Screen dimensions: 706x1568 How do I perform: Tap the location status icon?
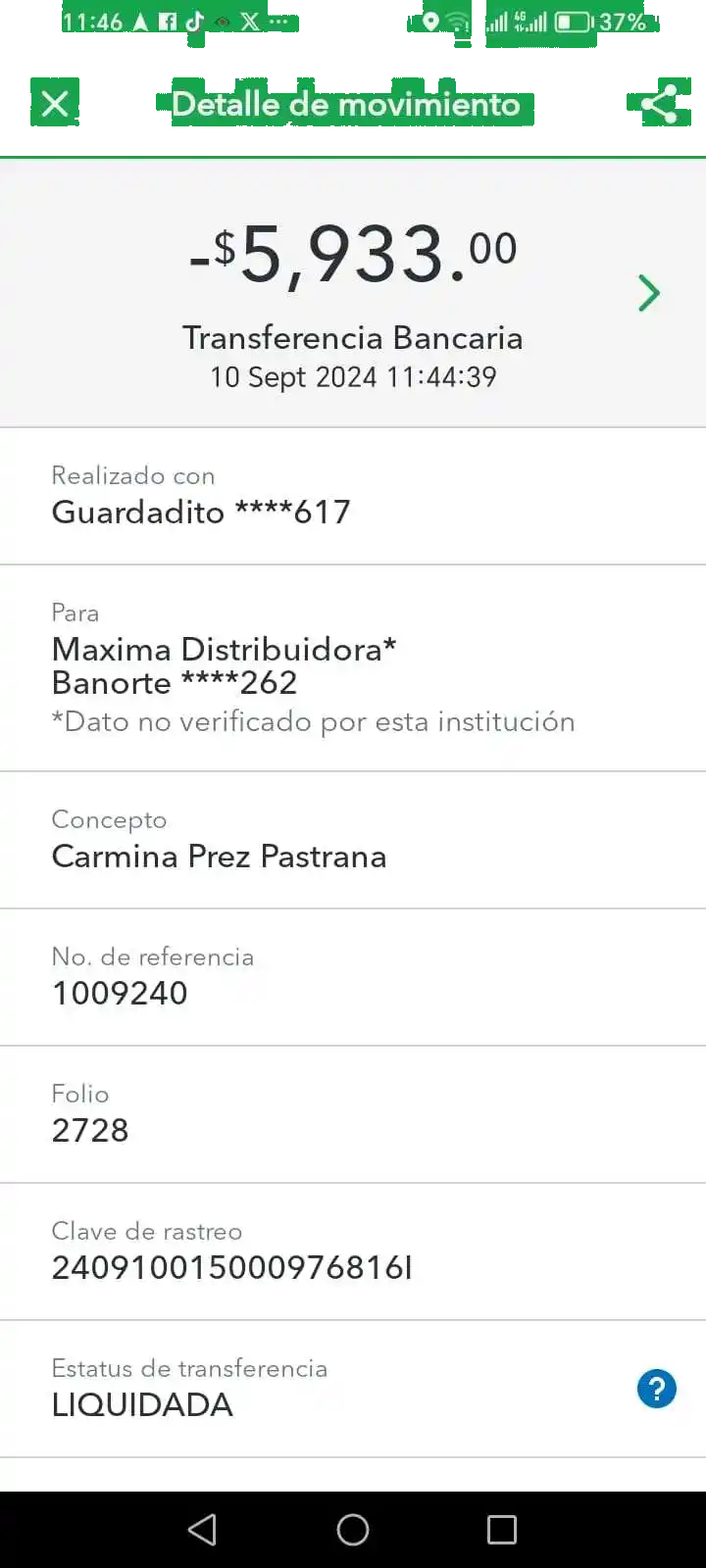[x=430, y=22]
